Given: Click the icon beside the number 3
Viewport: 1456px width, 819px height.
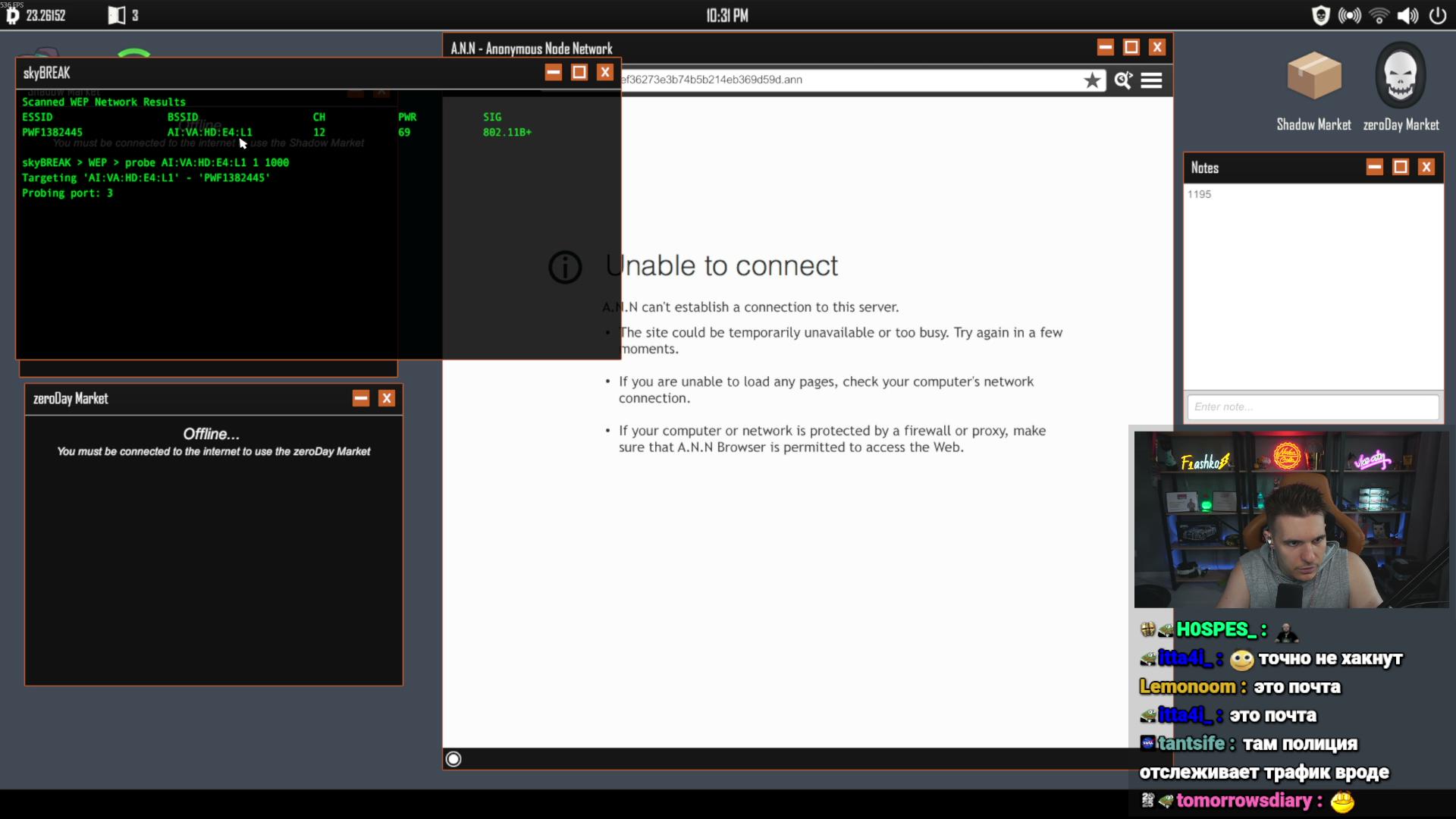Looking at the screenshot, I should [116, 16].
